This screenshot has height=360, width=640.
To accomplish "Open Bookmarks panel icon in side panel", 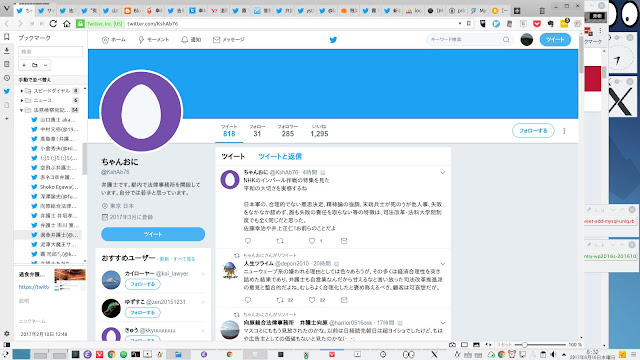I will click(x=7, y=37).
